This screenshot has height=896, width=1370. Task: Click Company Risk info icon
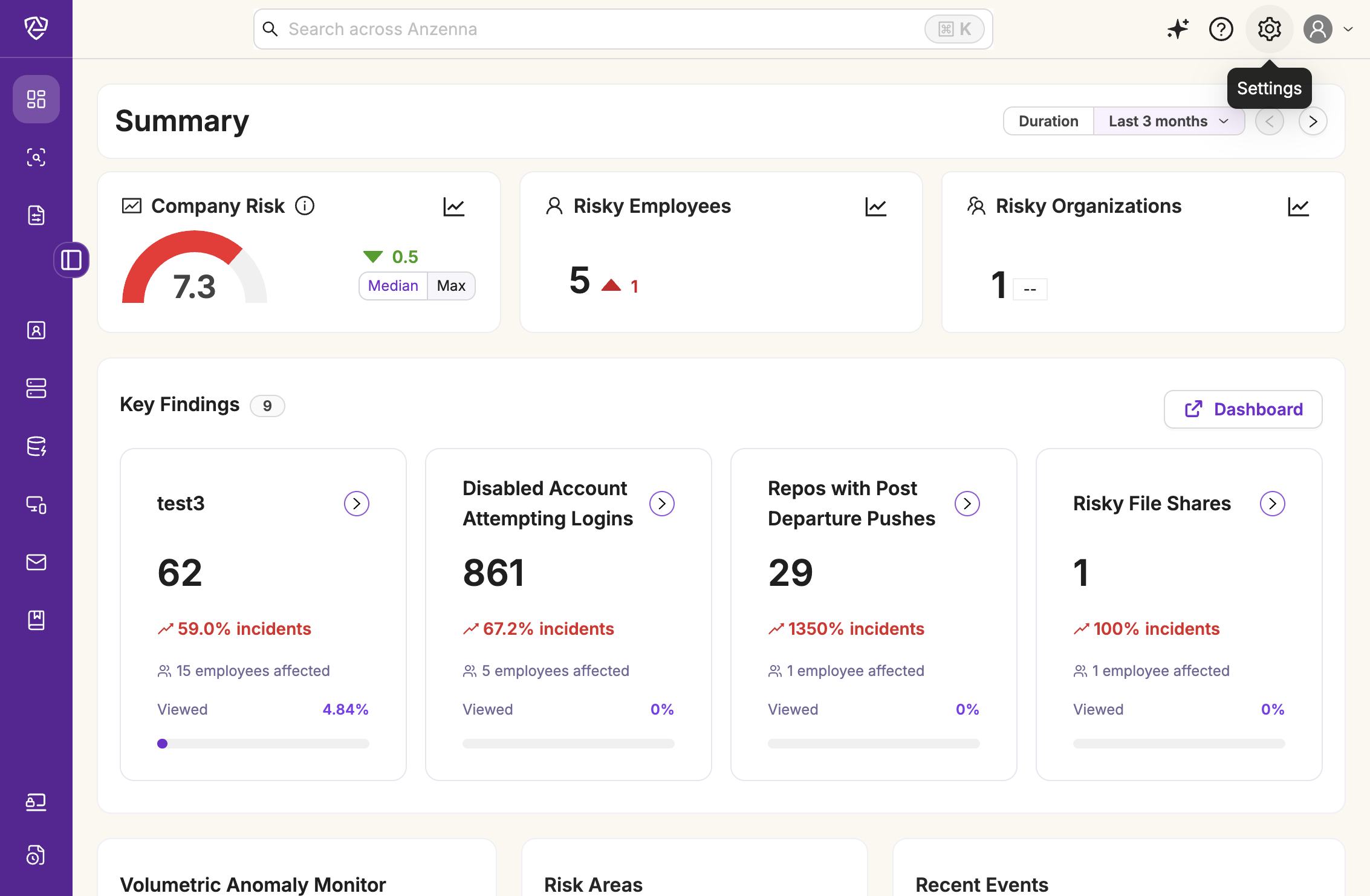click(305, 206)
